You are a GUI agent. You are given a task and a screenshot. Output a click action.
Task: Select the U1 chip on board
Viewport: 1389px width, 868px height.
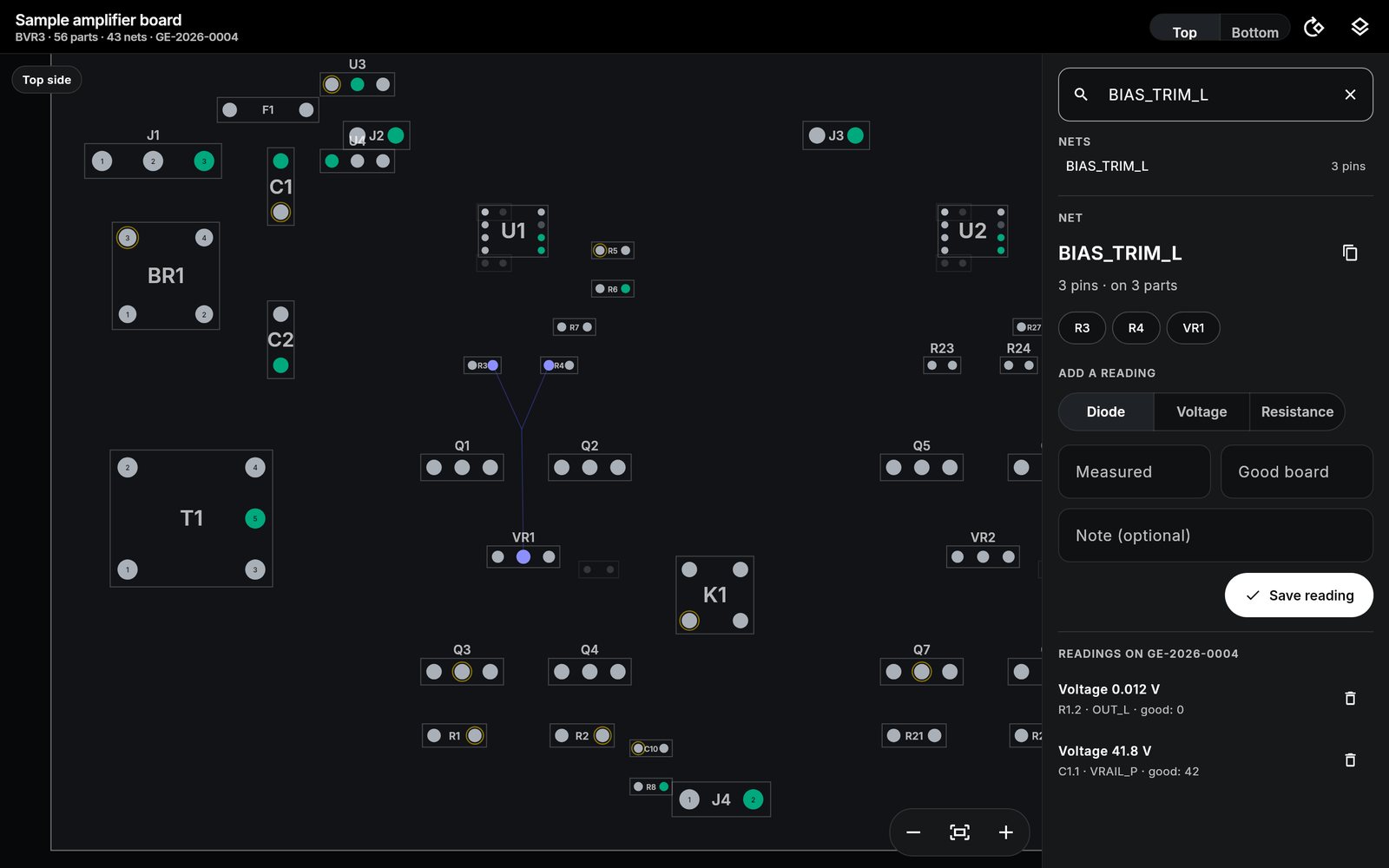(x=513, y=231)
